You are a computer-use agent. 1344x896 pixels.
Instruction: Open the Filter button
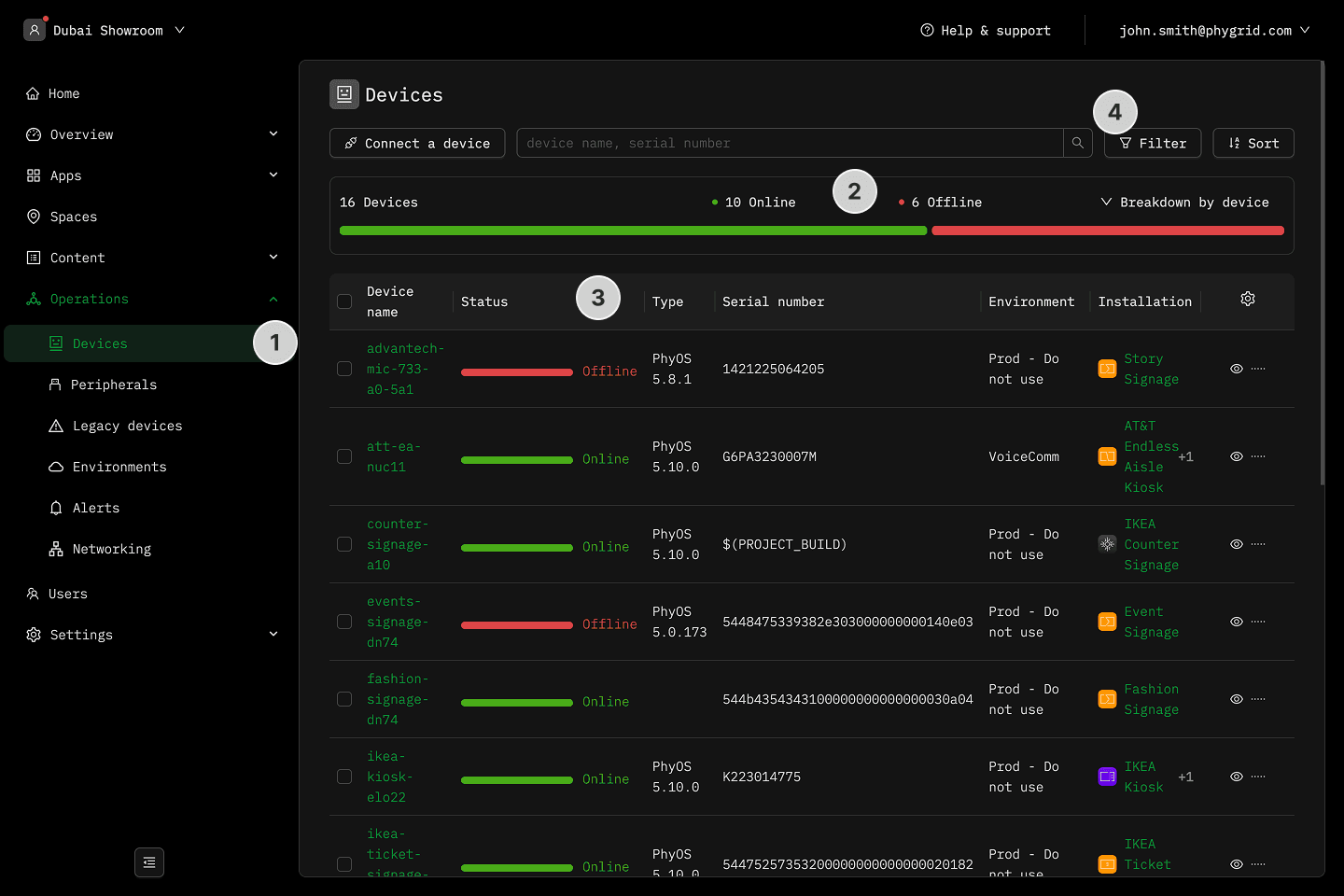click(1153, 143)
